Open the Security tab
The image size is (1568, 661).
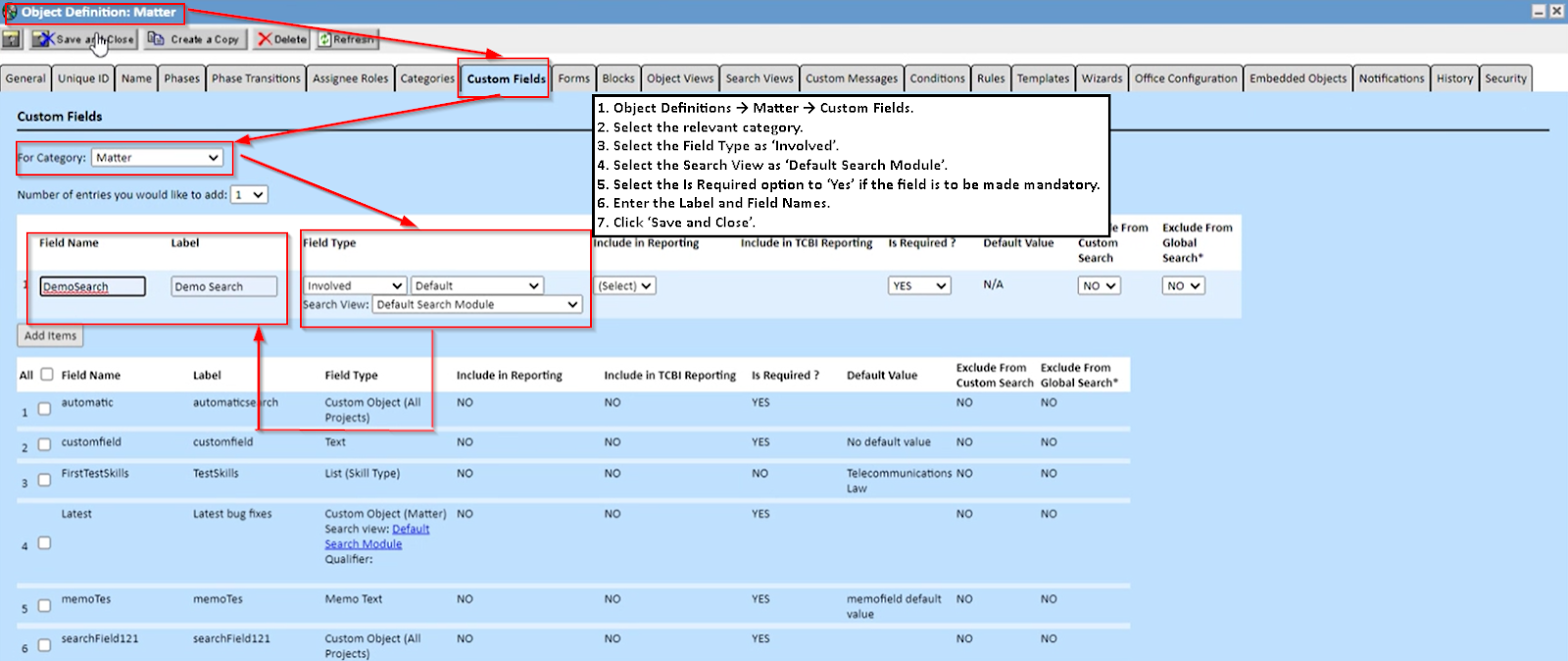[1505, 78]
